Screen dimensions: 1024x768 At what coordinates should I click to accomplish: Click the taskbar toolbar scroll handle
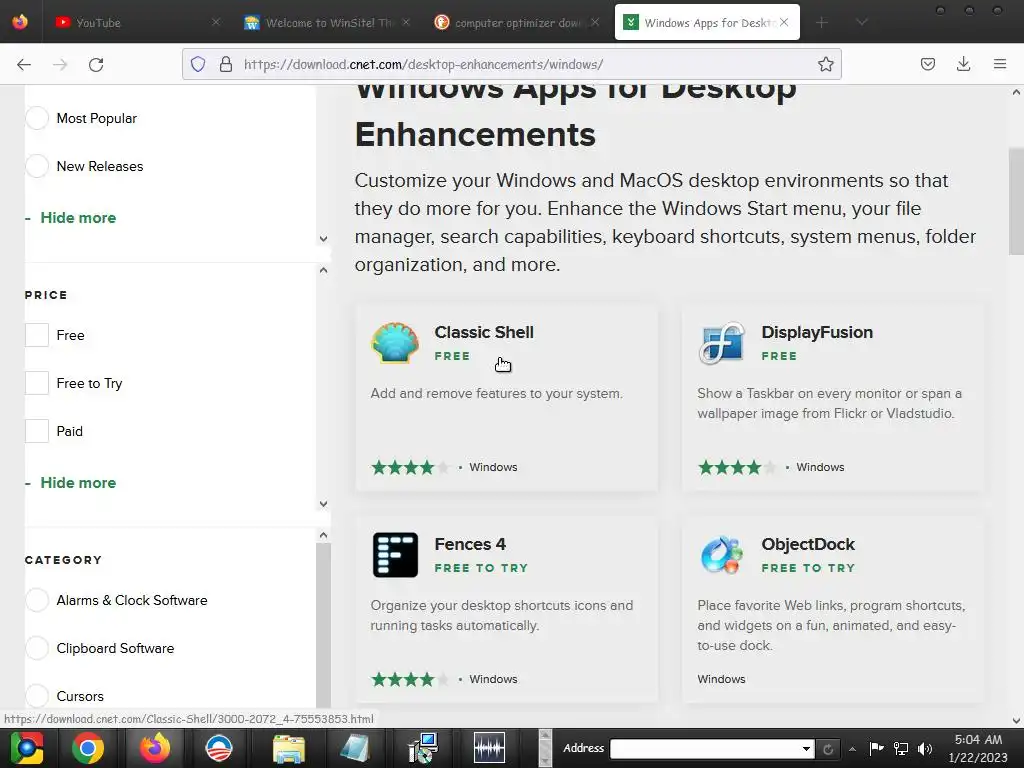tap(545, 748)
